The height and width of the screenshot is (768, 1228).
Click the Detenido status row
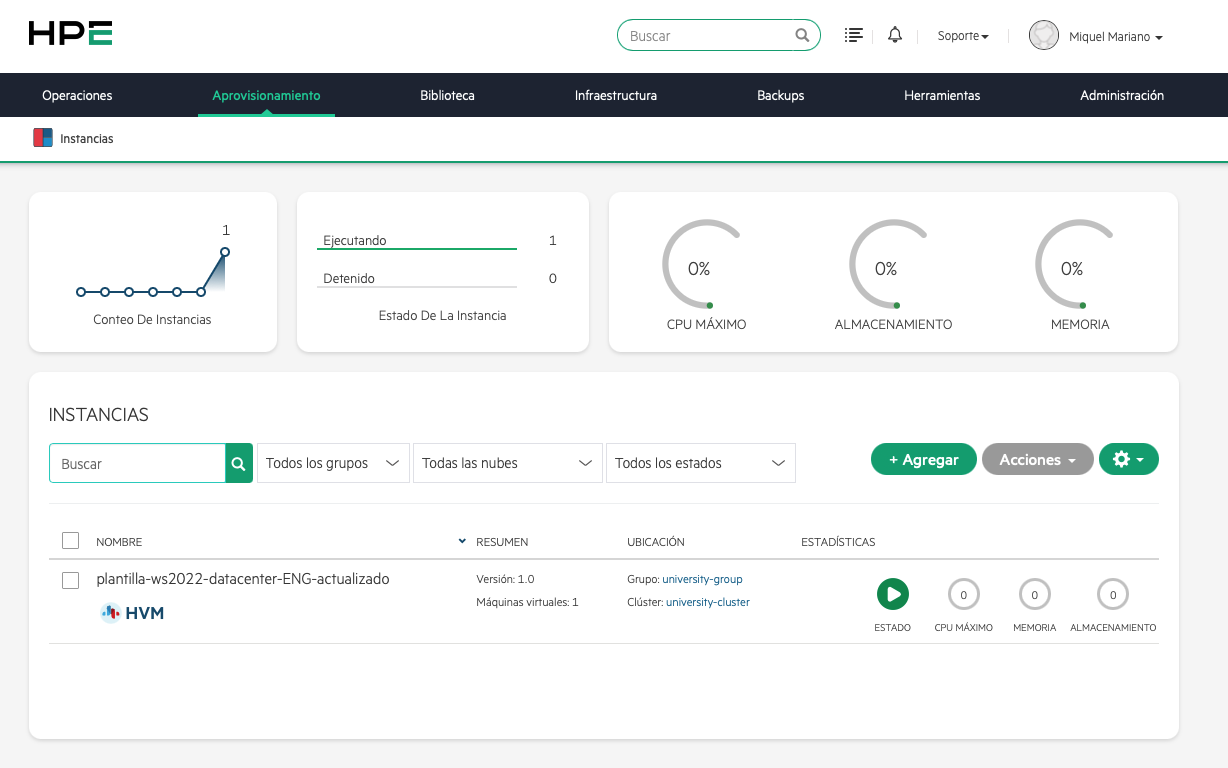436,279
